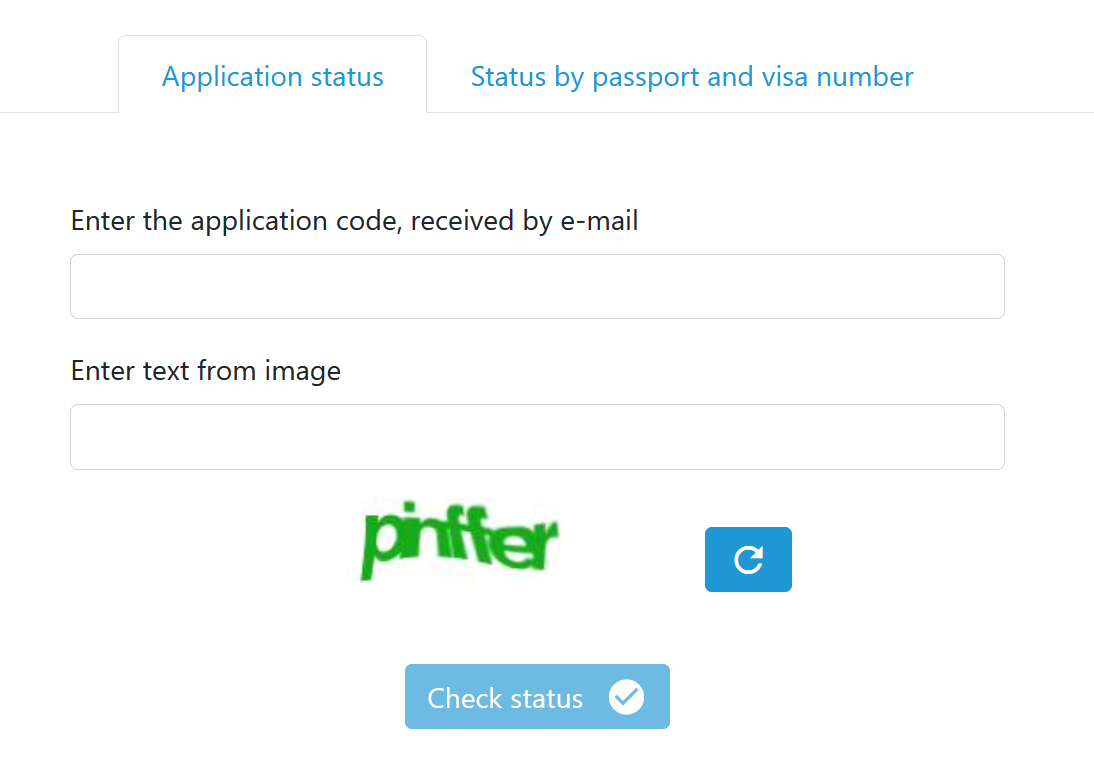Click the 'Enter text from image' label
This screenshot has width=1094, height=763.
tap(206, 371)
